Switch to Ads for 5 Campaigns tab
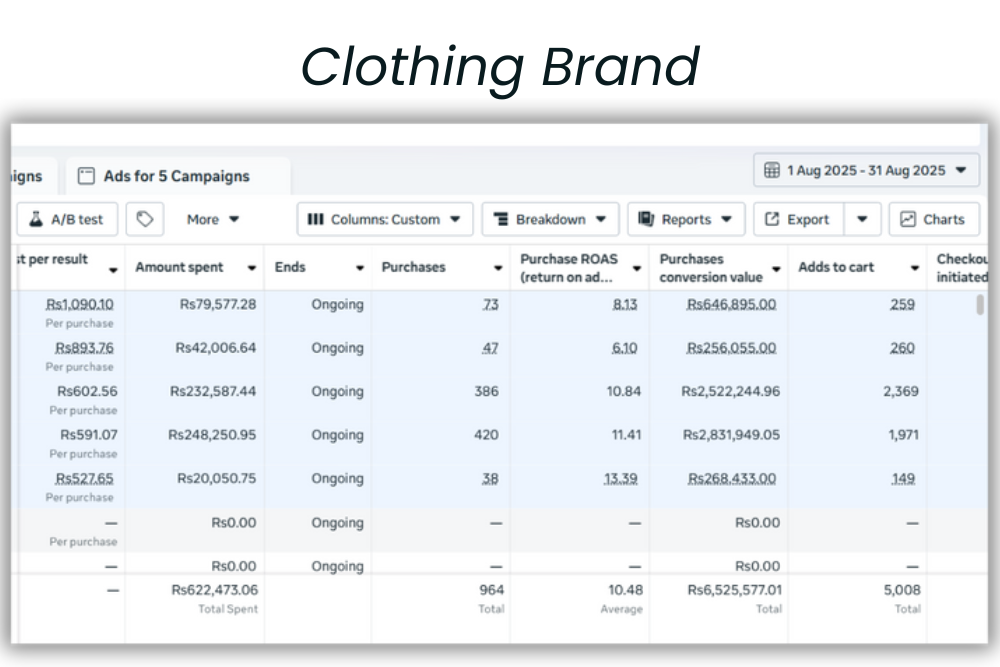Viewport: 1000px width, 667px height. pyautogui.click(x=177, y=176)
